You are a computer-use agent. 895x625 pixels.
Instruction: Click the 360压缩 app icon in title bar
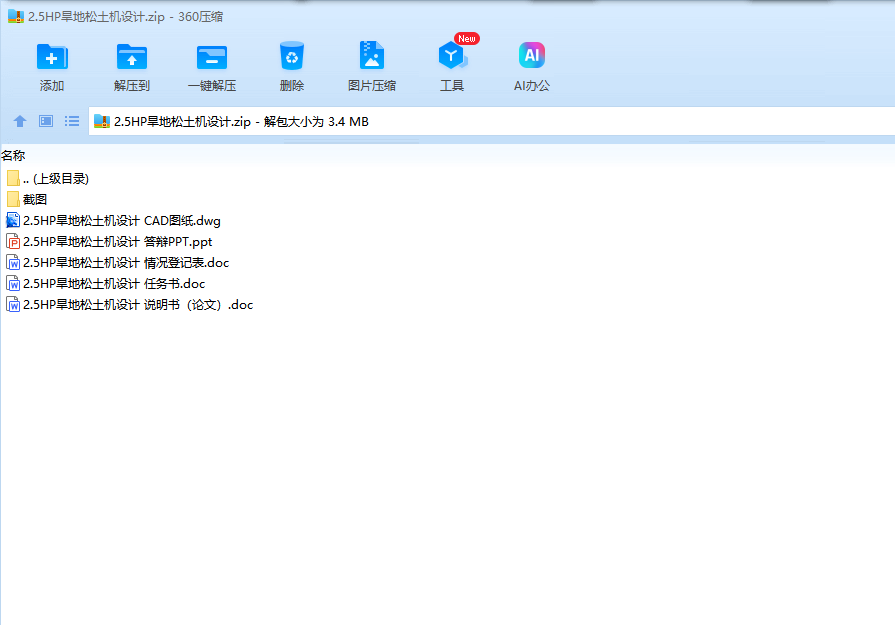point(15,17)
